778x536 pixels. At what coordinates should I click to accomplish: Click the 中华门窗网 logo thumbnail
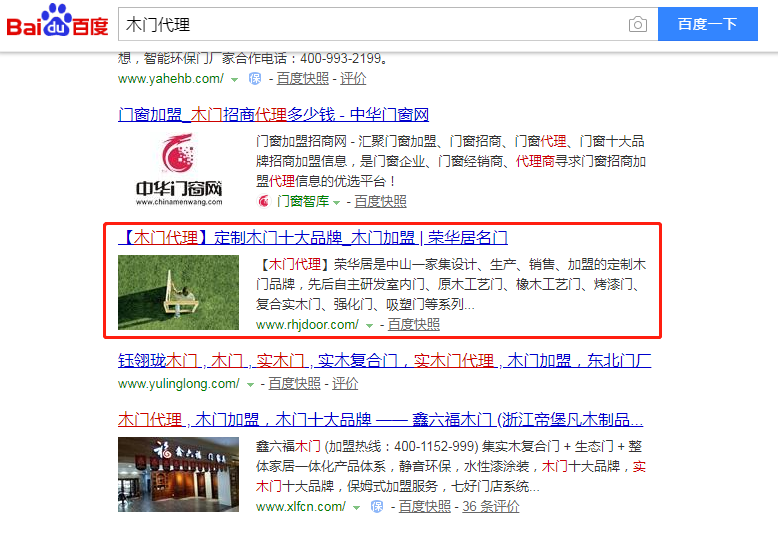click(179, 169)
